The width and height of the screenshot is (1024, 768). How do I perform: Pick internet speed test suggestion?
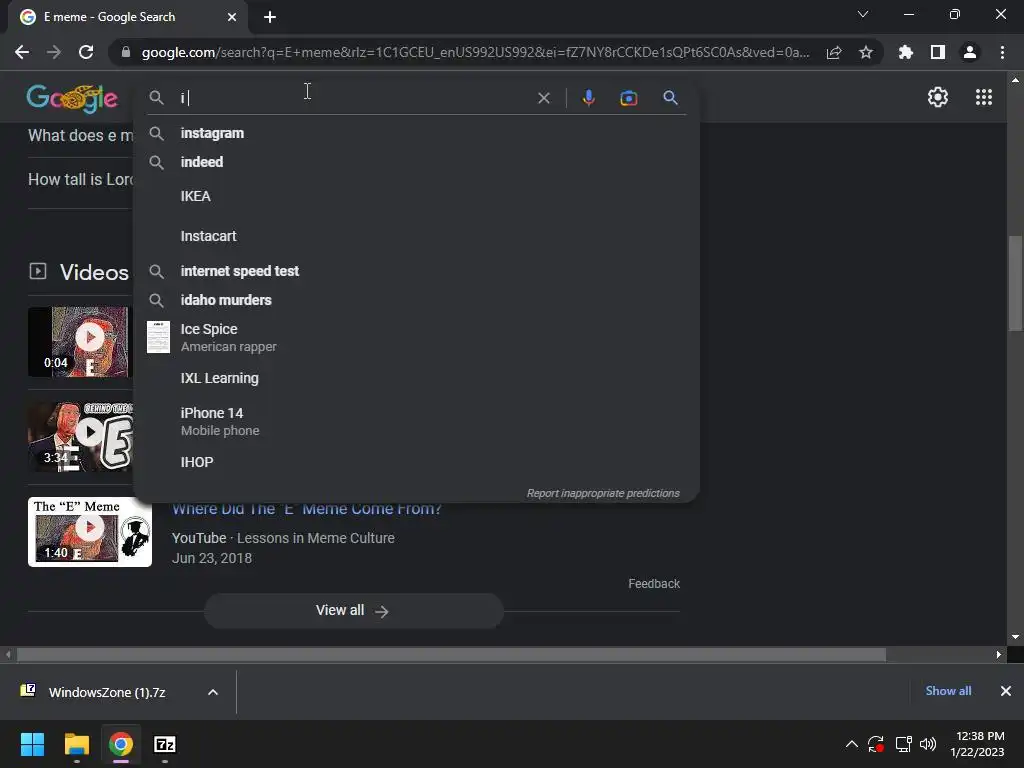417,271
